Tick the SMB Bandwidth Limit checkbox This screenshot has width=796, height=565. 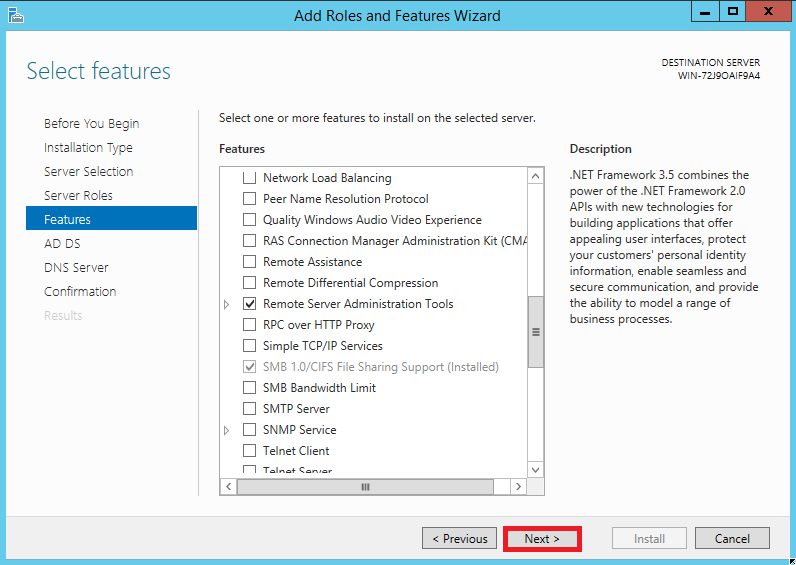(x=249, y=388)
